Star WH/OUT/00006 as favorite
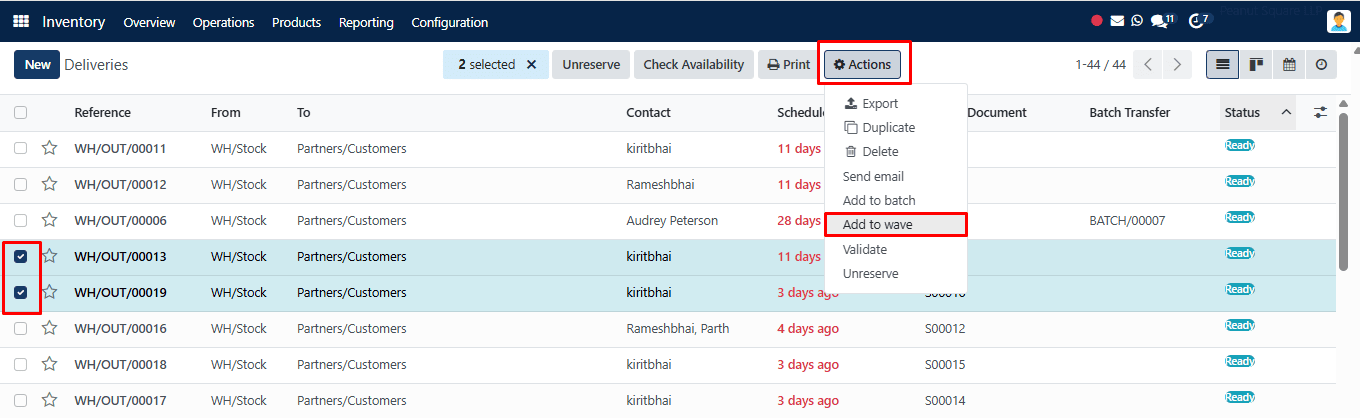This screenshot has width=1360, height=418. point(49,221)
